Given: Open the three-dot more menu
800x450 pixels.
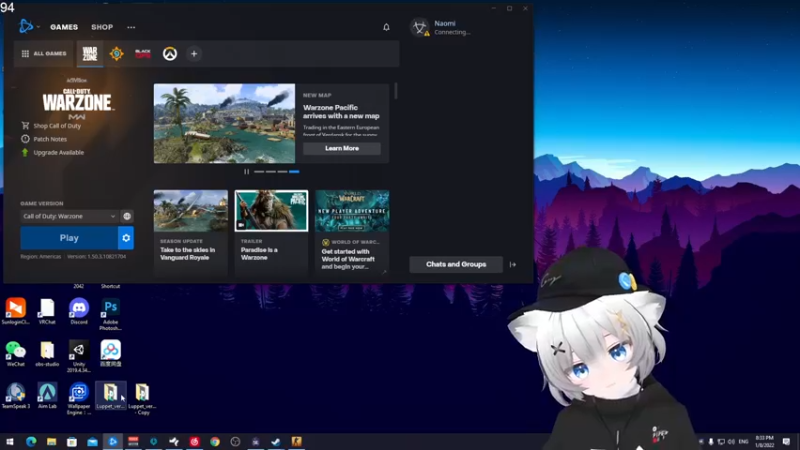Looking at the screenshot, I should tap(131, 27).
